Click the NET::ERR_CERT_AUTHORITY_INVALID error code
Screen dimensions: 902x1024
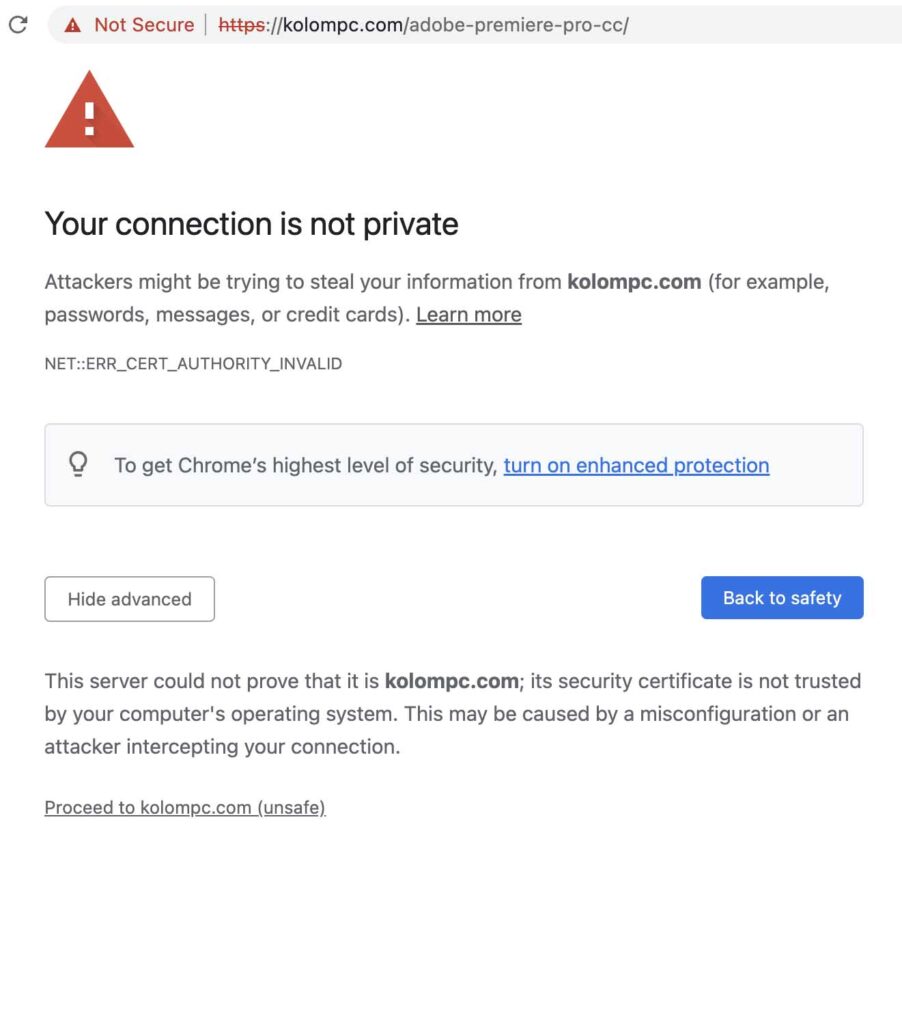click(x=193, y=364)
